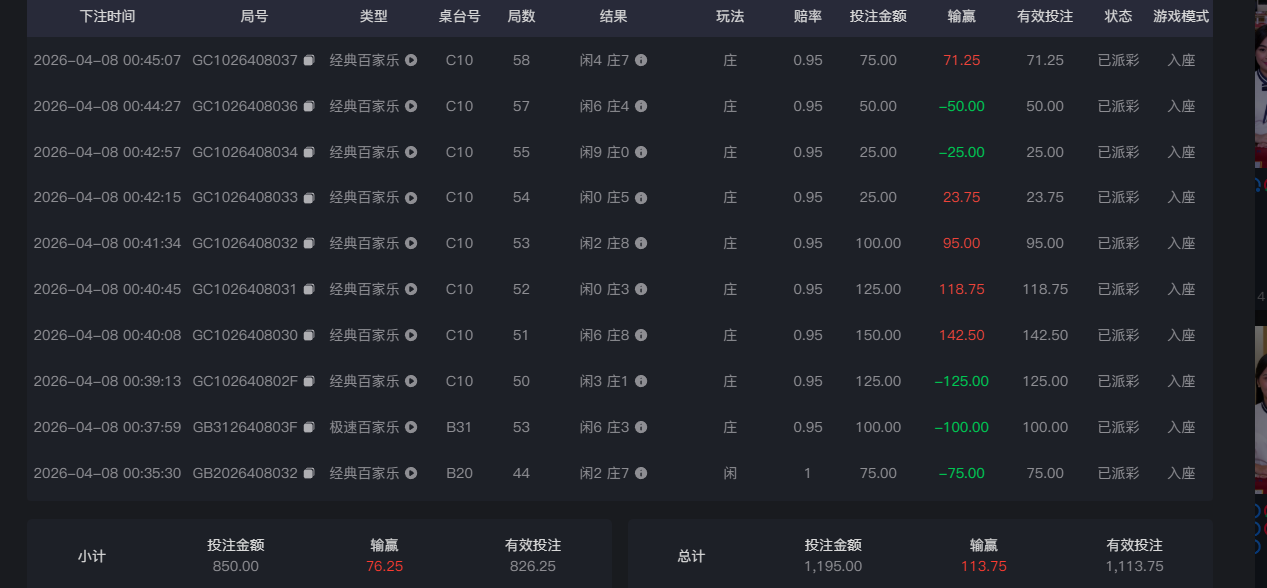Click the 输赢 column header
The height and width of the screenshot is (588, 1267).
[960, 17]
